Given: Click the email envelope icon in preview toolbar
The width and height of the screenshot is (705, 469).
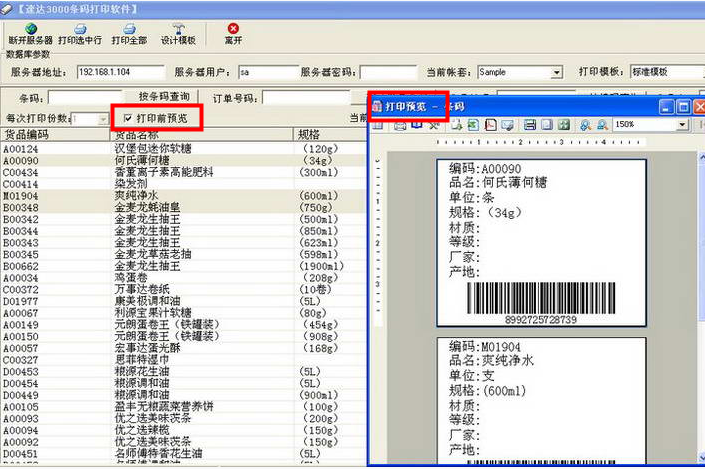Looking at the screenshot, I should (x=507, y=125).
